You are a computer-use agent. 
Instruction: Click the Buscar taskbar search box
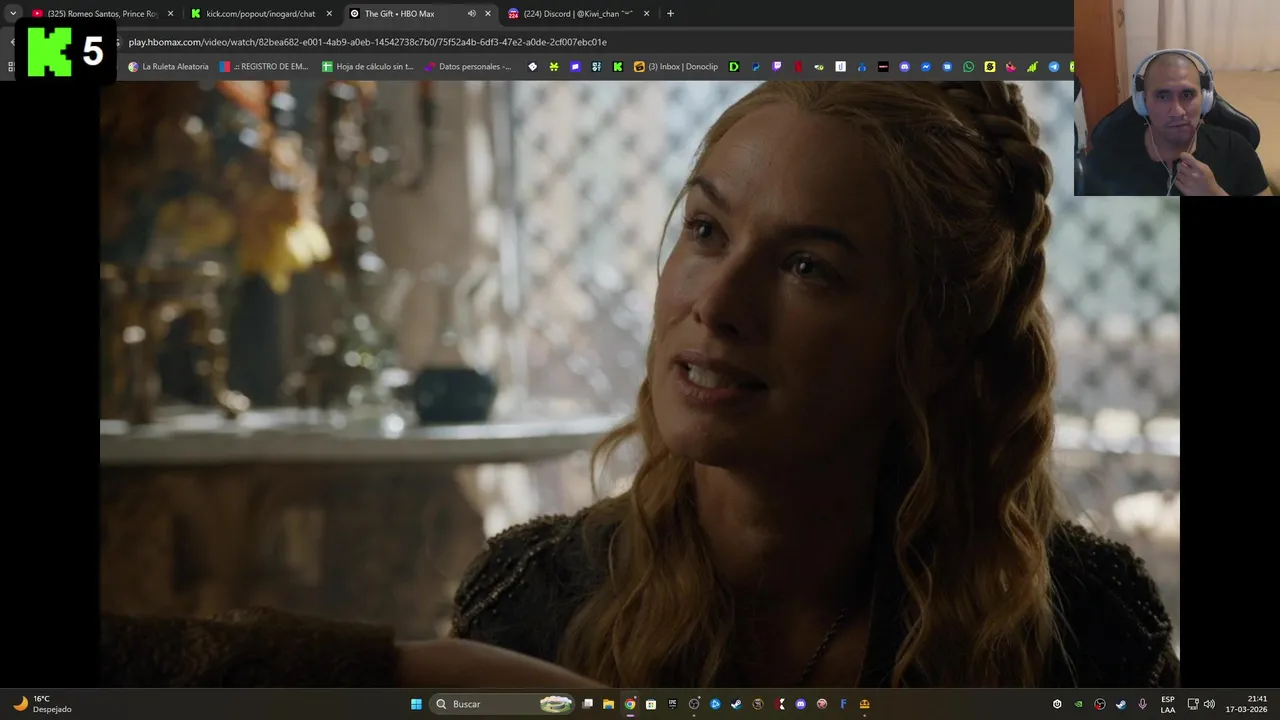[504, 704]
